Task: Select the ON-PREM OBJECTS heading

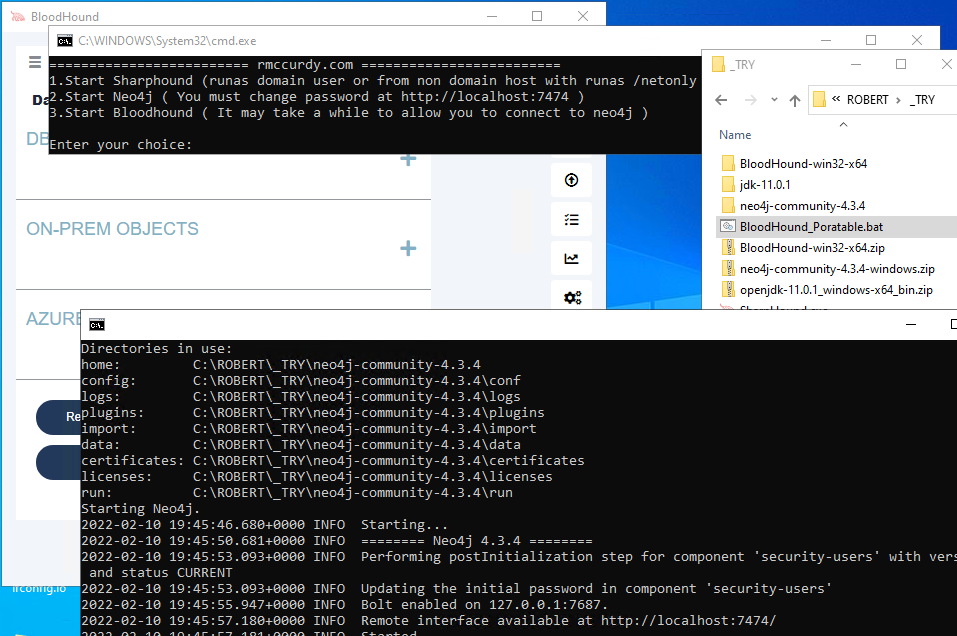Action: (112, 229)
